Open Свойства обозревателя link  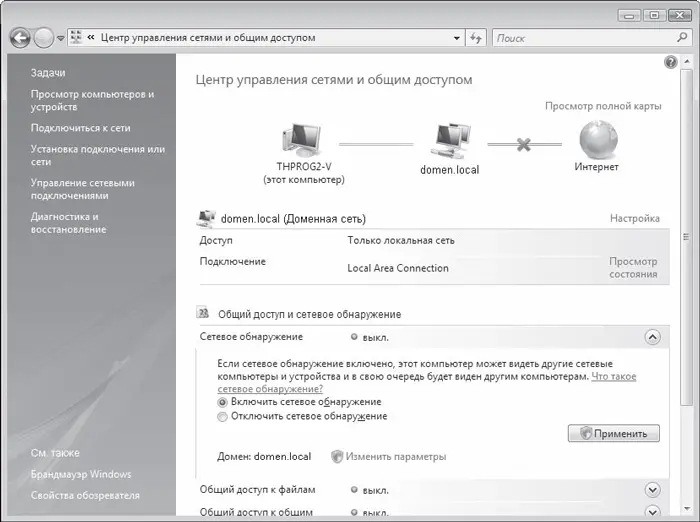(85, 495)
